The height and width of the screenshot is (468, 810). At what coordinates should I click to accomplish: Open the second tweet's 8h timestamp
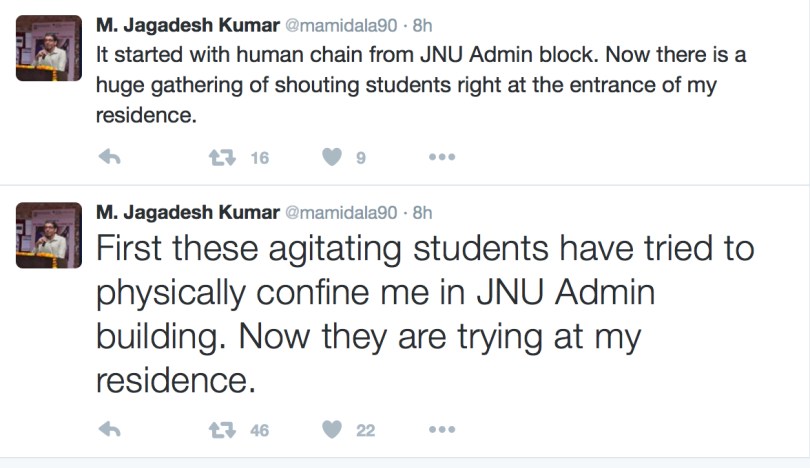(422, 212)
